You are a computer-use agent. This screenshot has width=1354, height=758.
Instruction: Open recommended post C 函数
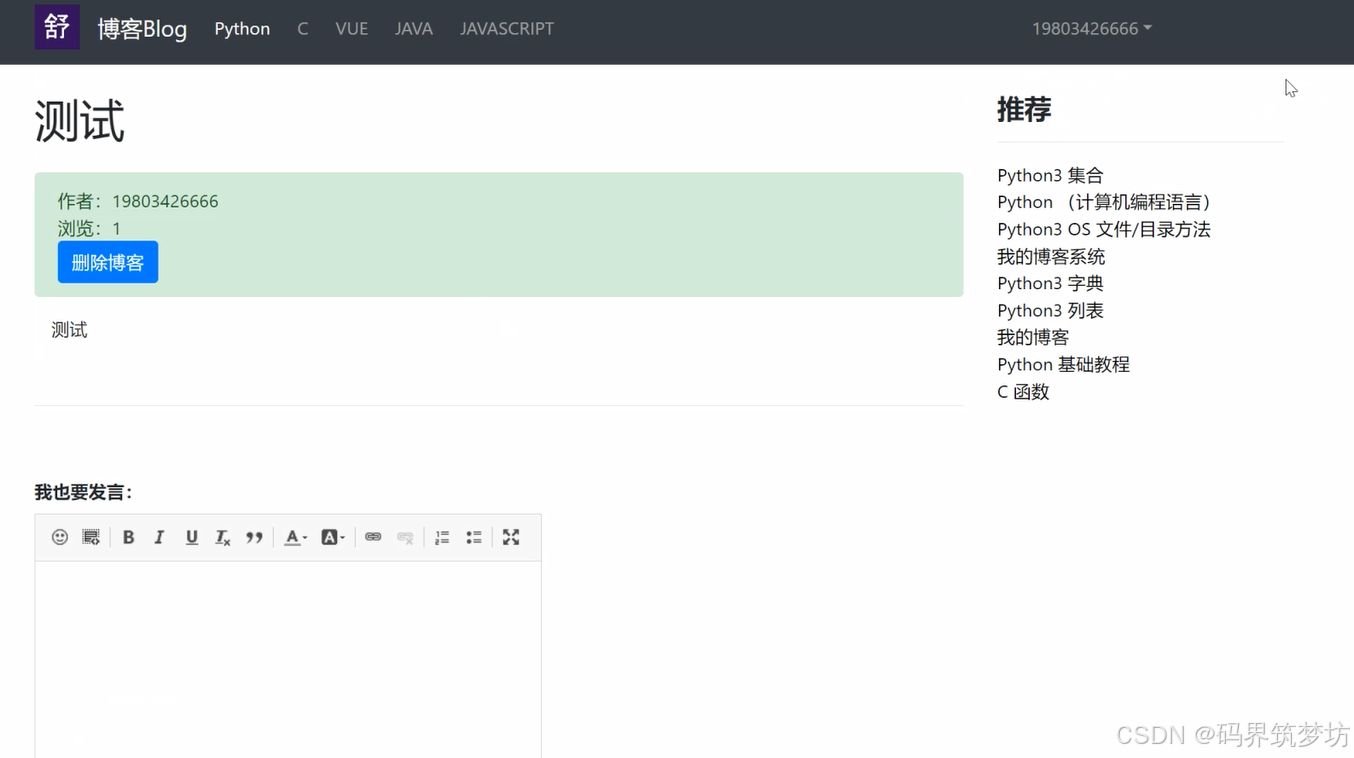(x=1023, y=392)
